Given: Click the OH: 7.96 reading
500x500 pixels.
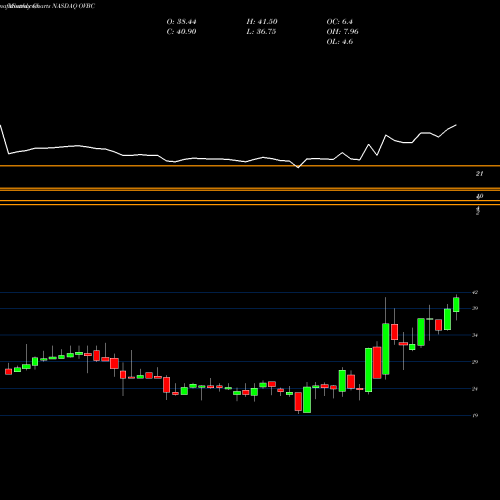Looking at the screenshot, I should (x=342, y=32).
